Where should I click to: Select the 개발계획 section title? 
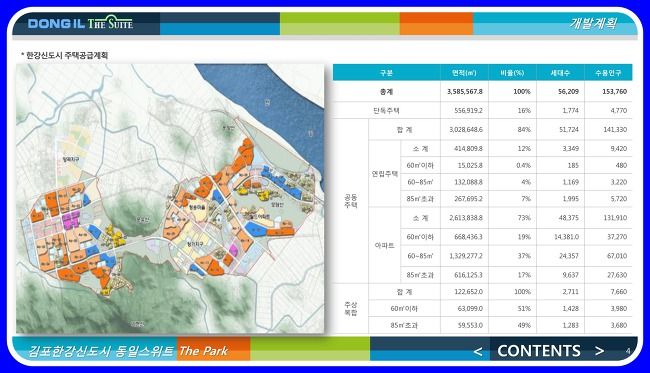[x=593, y=23]
